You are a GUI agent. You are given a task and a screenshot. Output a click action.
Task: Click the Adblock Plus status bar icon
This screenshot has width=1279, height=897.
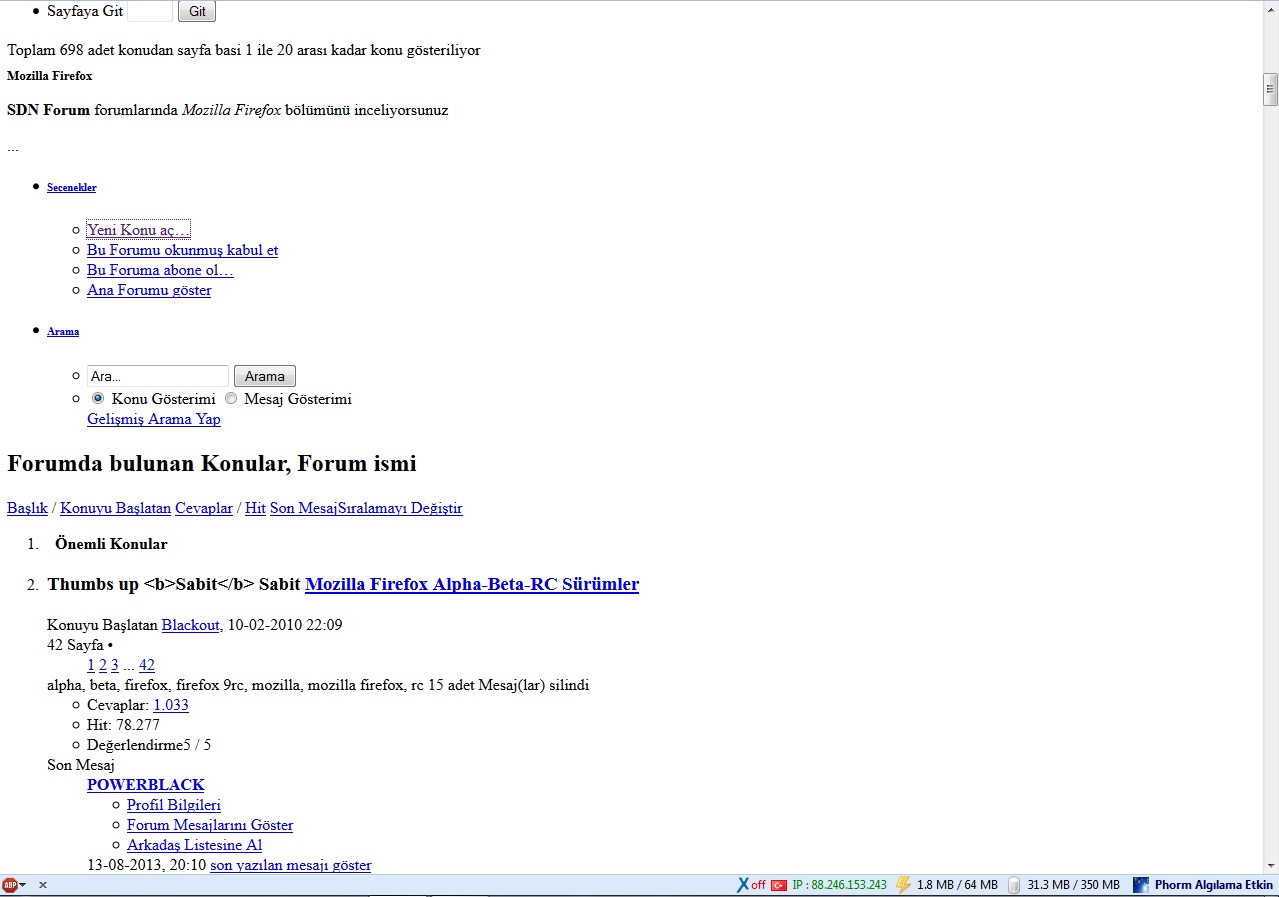(10, 885)
